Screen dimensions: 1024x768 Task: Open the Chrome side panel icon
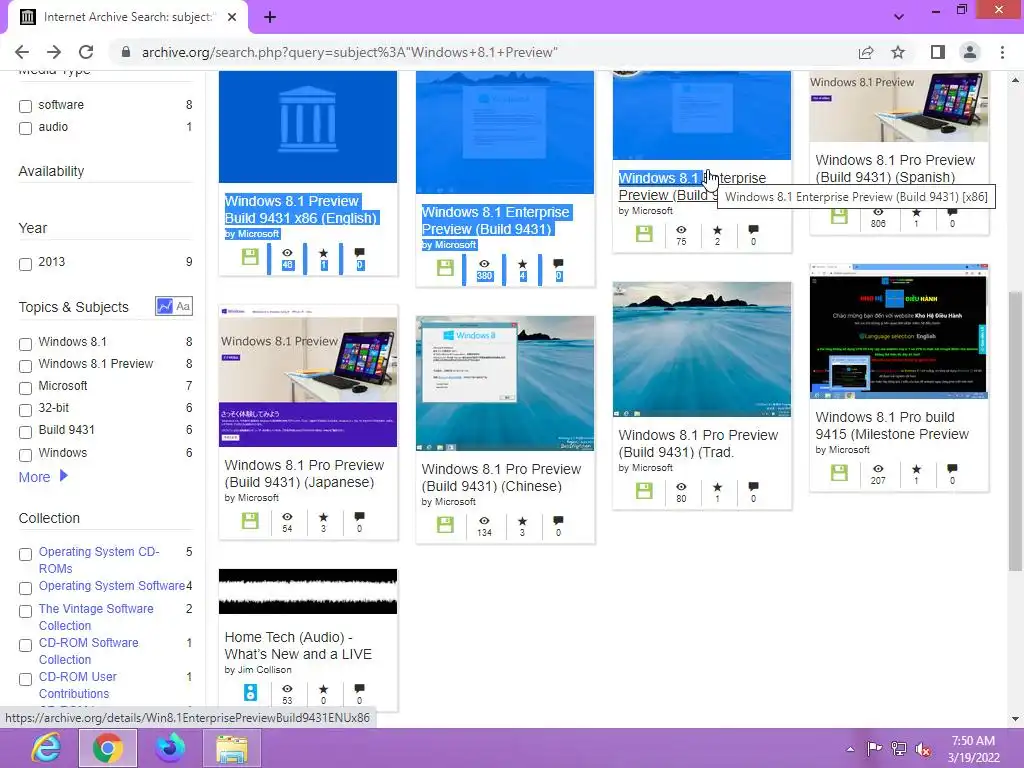(938, 52)
